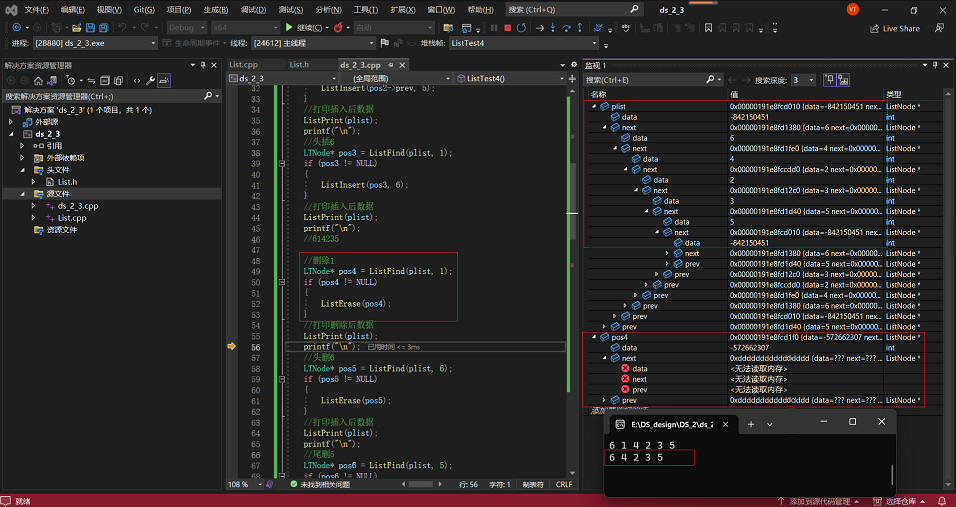Screen dimensions: 956x507
Task: Click the bookmark icon in the toolbar
Action: pos(708,28)
